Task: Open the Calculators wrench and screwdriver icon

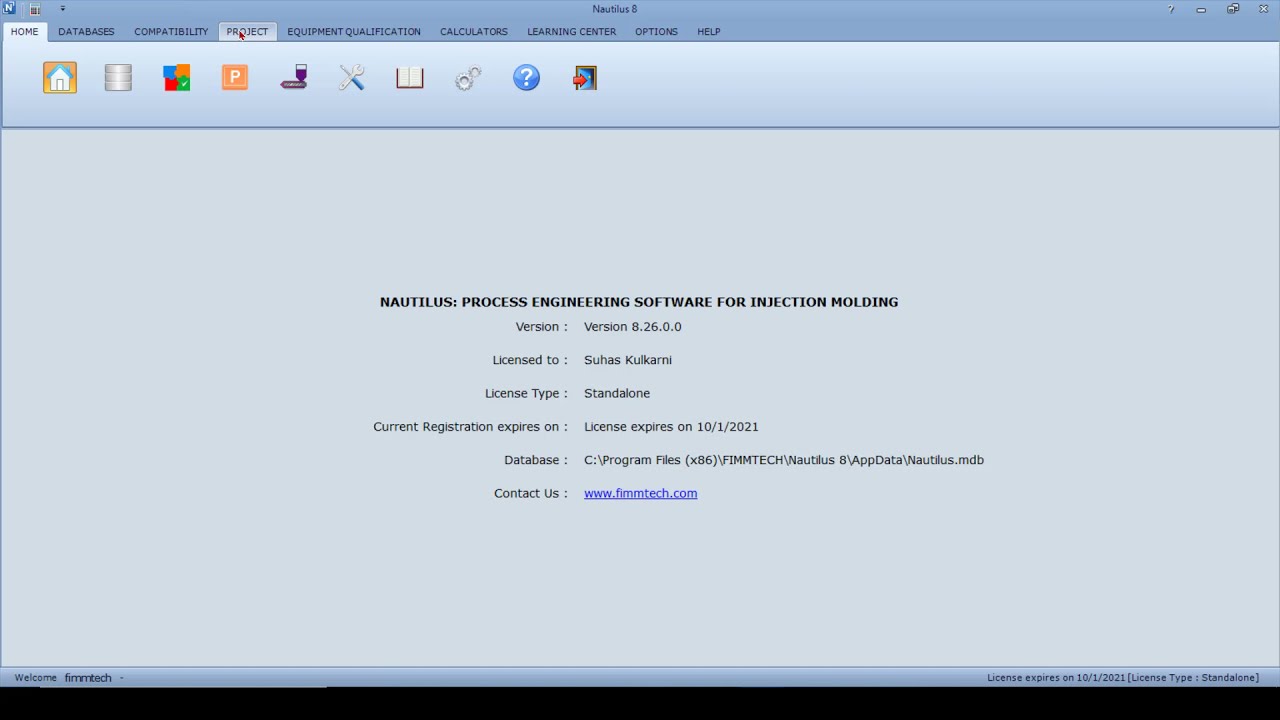Action: click(352, 78)
